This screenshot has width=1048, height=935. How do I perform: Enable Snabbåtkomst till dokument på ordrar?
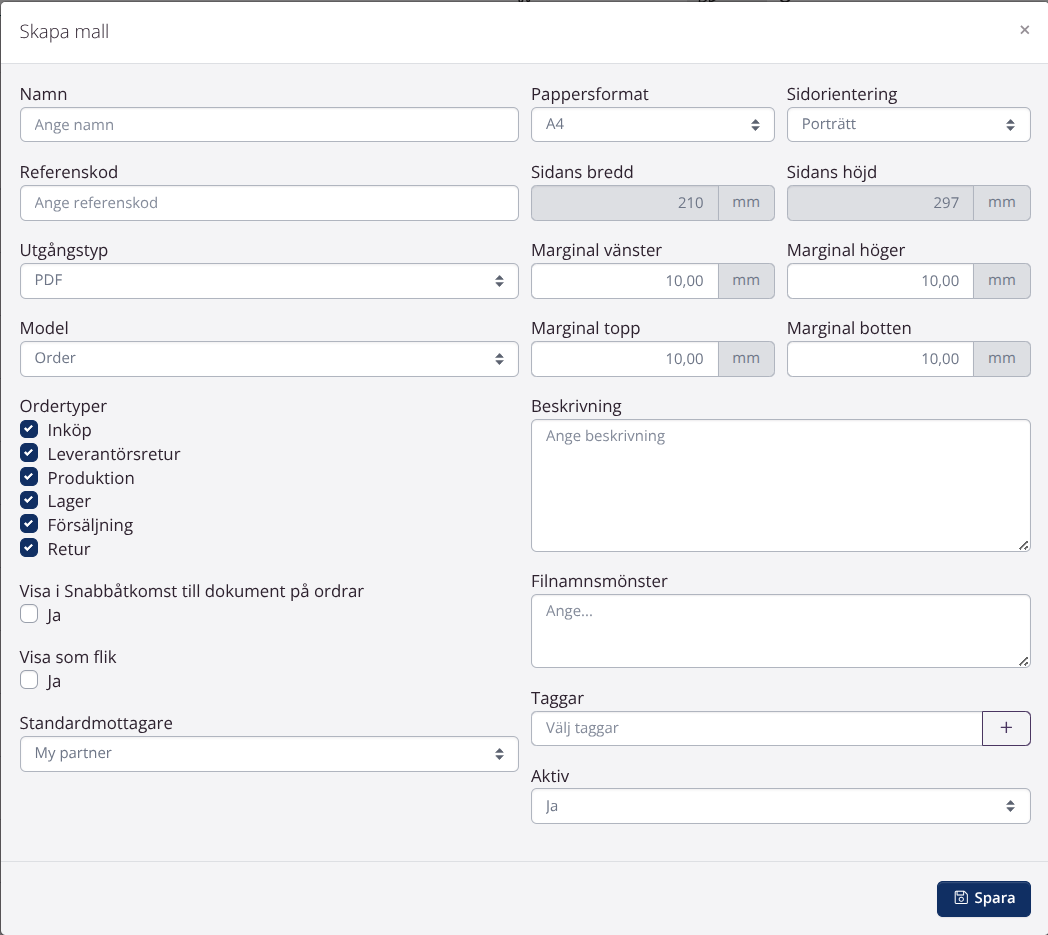[x=29, y=615]
